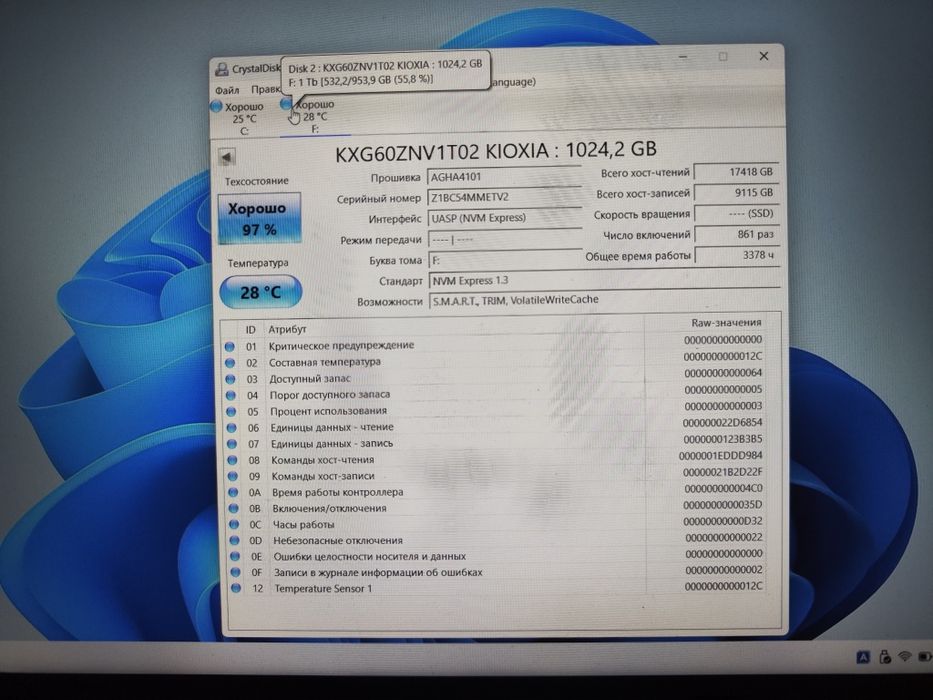Open the Правка menu
The height and width of the screenshot is (700, 933).
coord(265,89)
